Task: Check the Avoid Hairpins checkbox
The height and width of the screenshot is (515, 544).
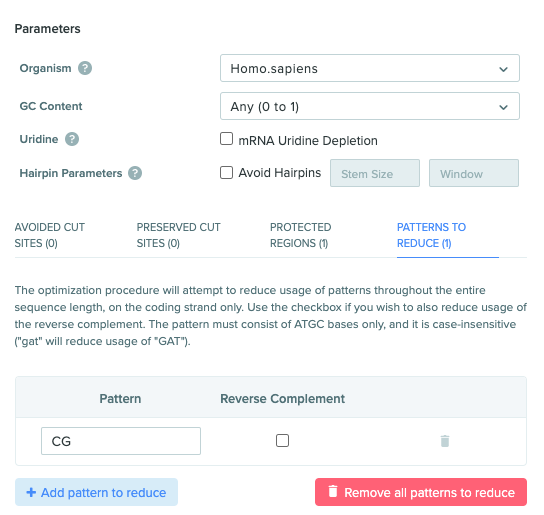Action: 227,172
